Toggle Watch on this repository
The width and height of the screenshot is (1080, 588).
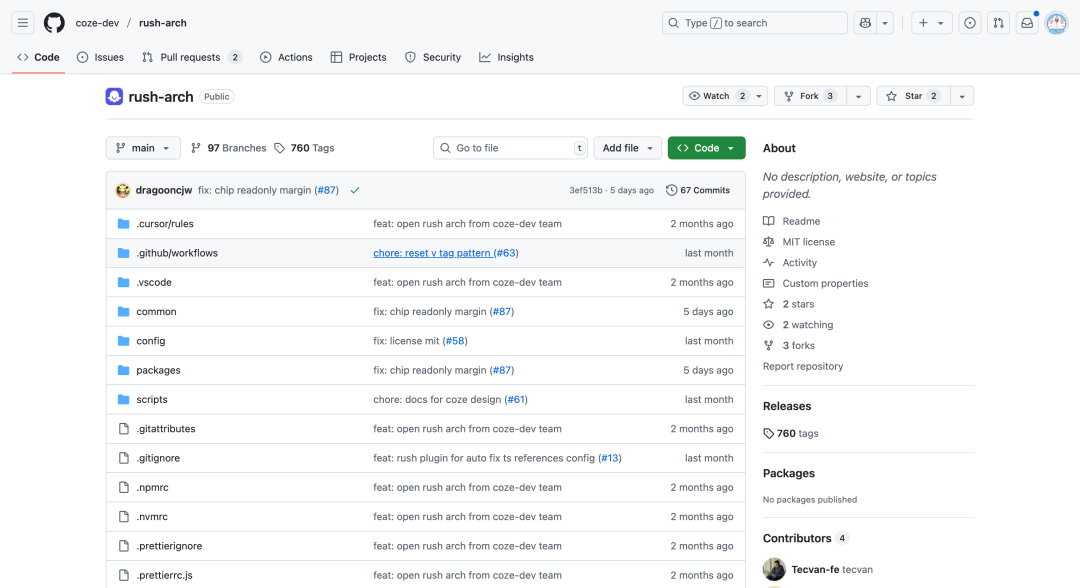[715, 96]
